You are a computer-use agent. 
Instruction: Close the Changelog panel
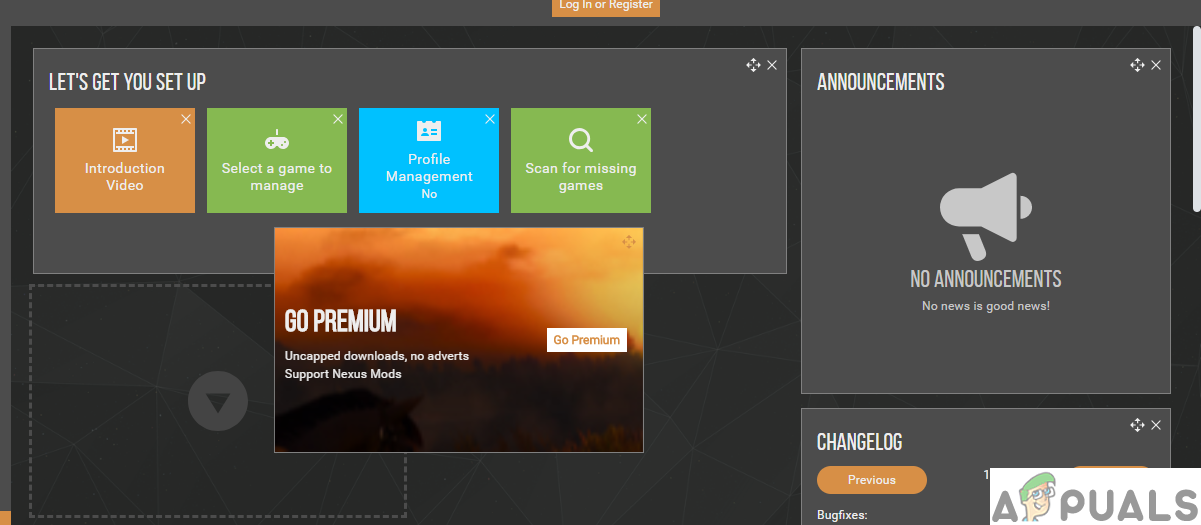click(1156, 425)
